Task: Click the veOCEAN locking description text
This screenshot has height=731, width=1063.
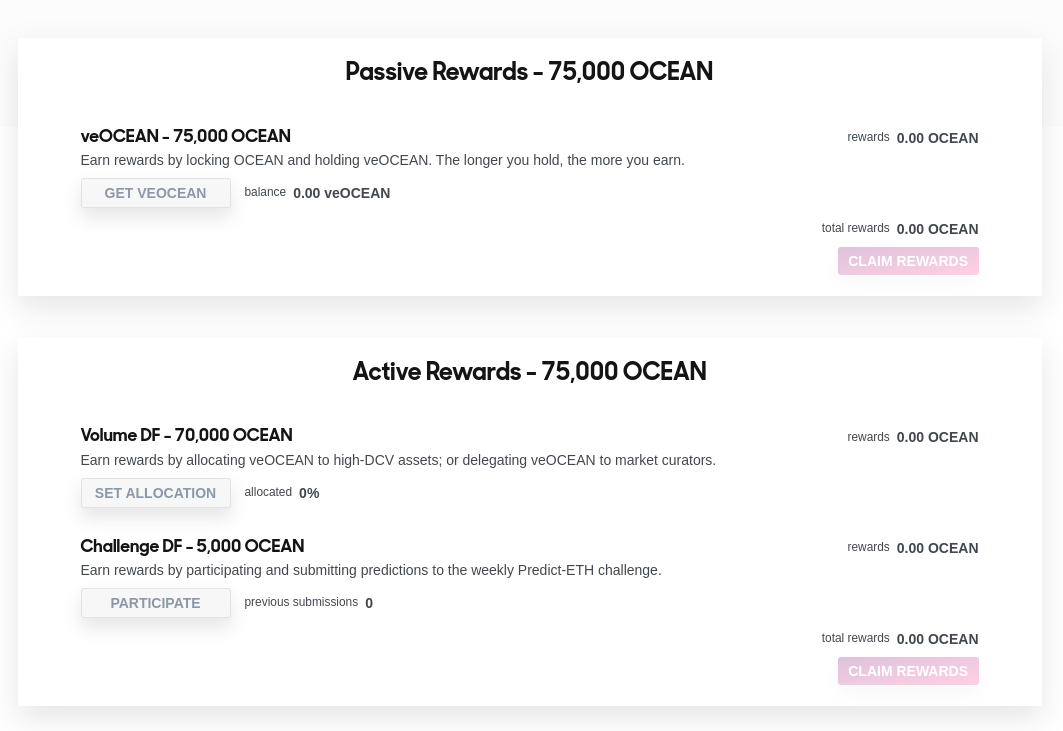Action: (382, 160)
